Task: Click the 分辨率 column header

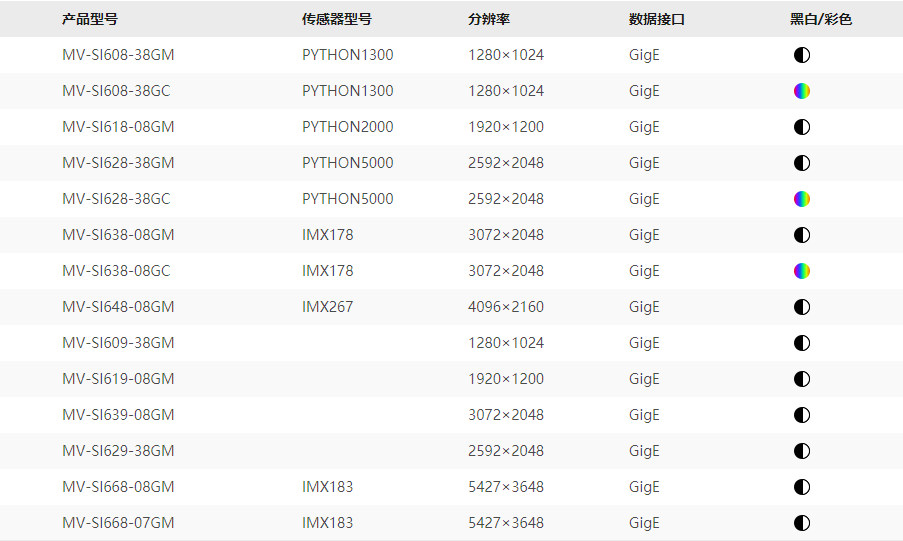Action: point(489,19)
